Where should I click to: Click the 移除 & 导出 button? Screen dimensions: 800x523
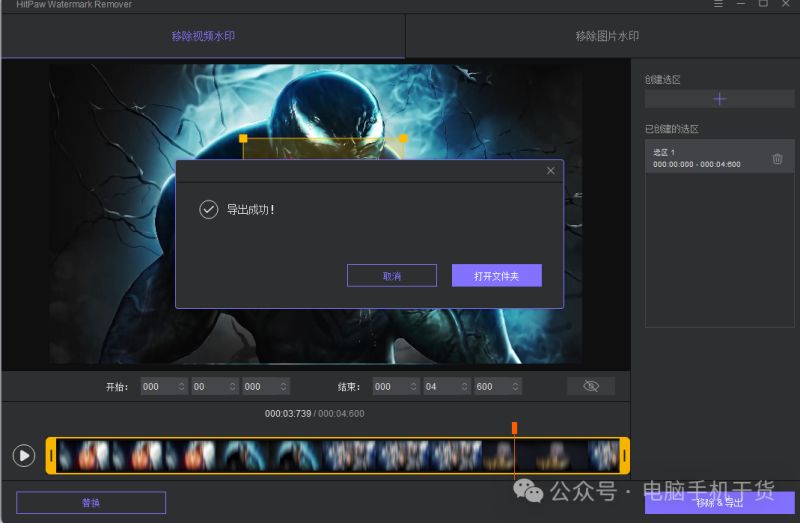[719, 503]
